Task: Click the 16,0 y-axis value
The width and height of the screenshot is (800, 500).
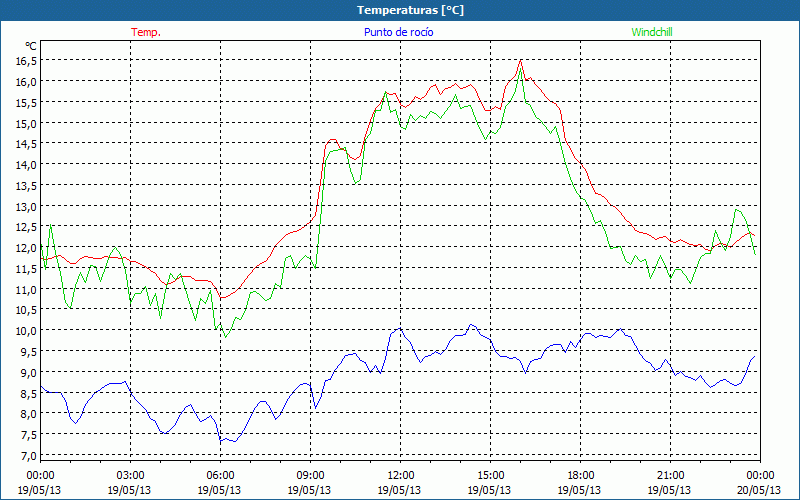Action: 26,82
